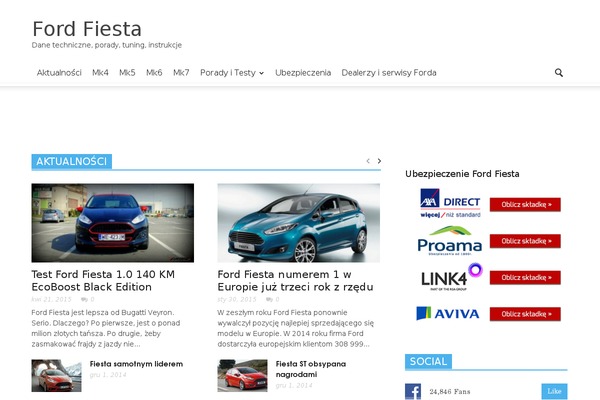This screenshot has height=400, width=600.
Task: Click the Facebook logo icon
Action: pyautogui.click(x=413, y=392)
